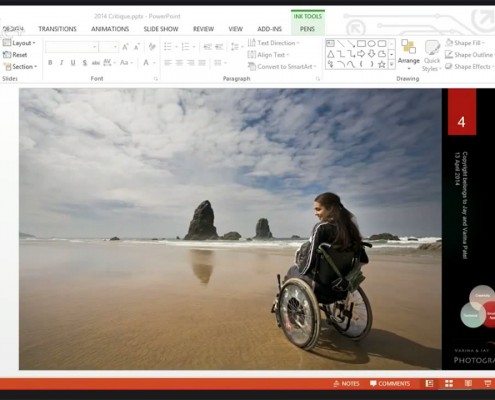Image resolution: width=495 pixels, height=400 pixels.
Task: Open the Review tab
Action: pos(203,29)
